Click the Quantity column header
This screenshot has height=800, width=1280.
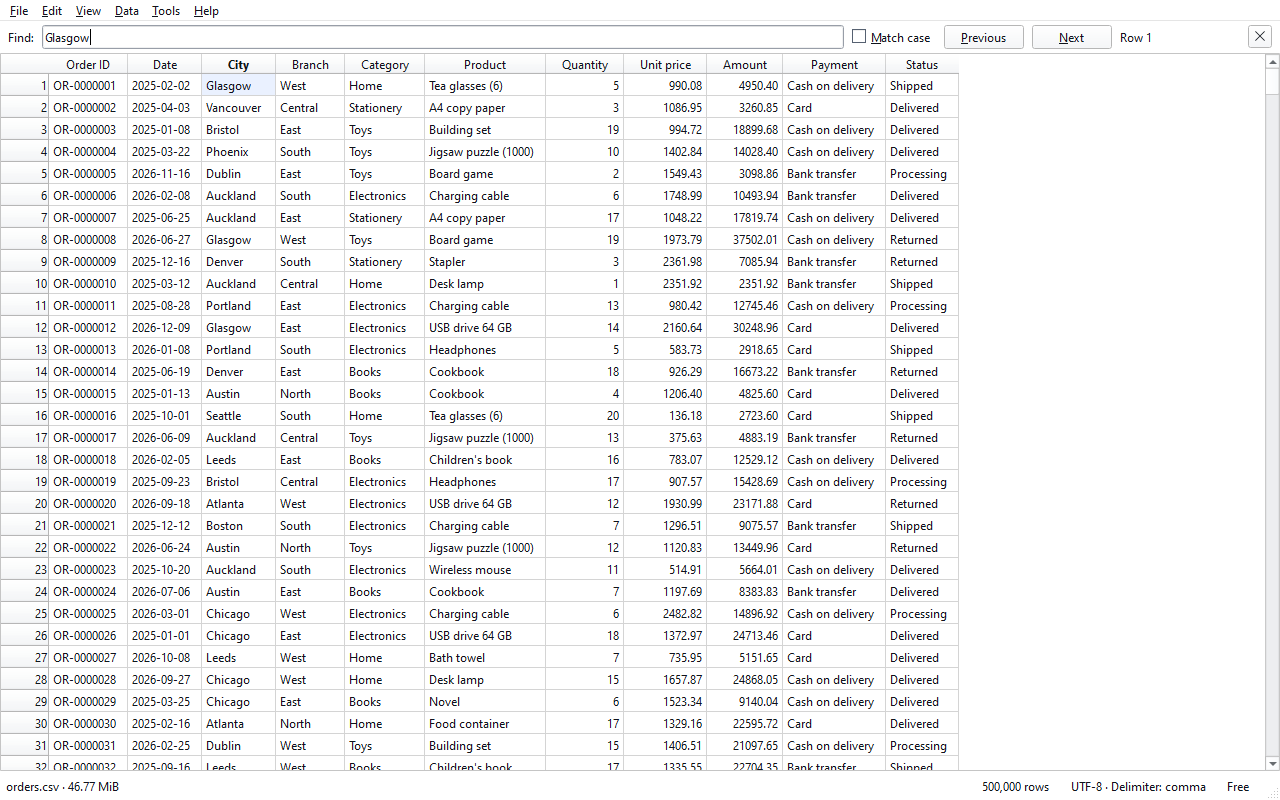[x=585, y=65]
